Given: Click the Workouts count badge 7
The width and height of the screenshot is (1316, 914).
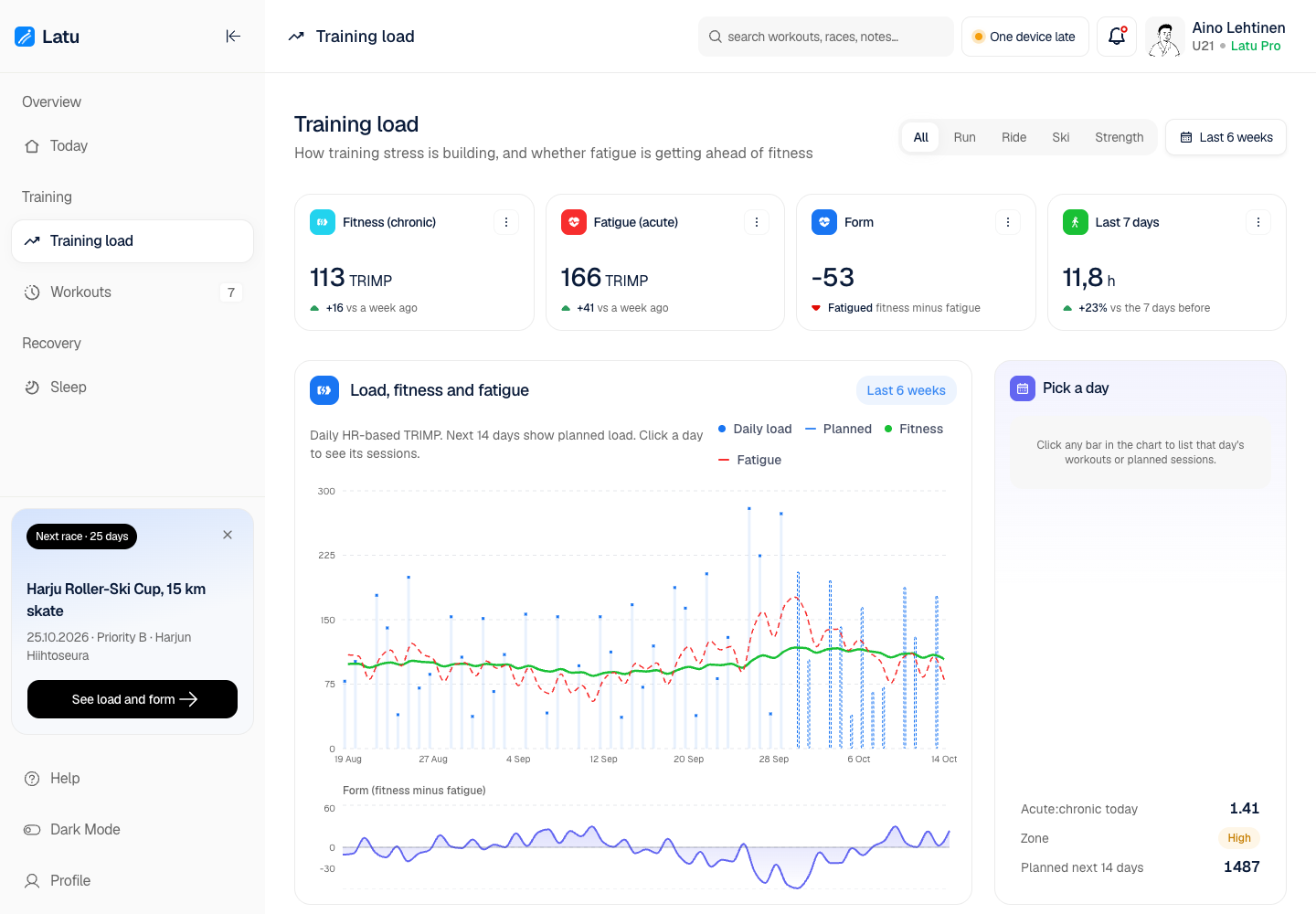Looking at the screenshot, I should point(231,292).
